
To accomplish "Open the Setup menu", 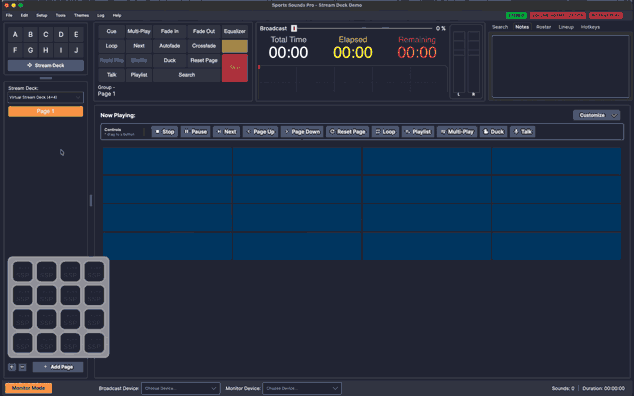I will 42,15.
